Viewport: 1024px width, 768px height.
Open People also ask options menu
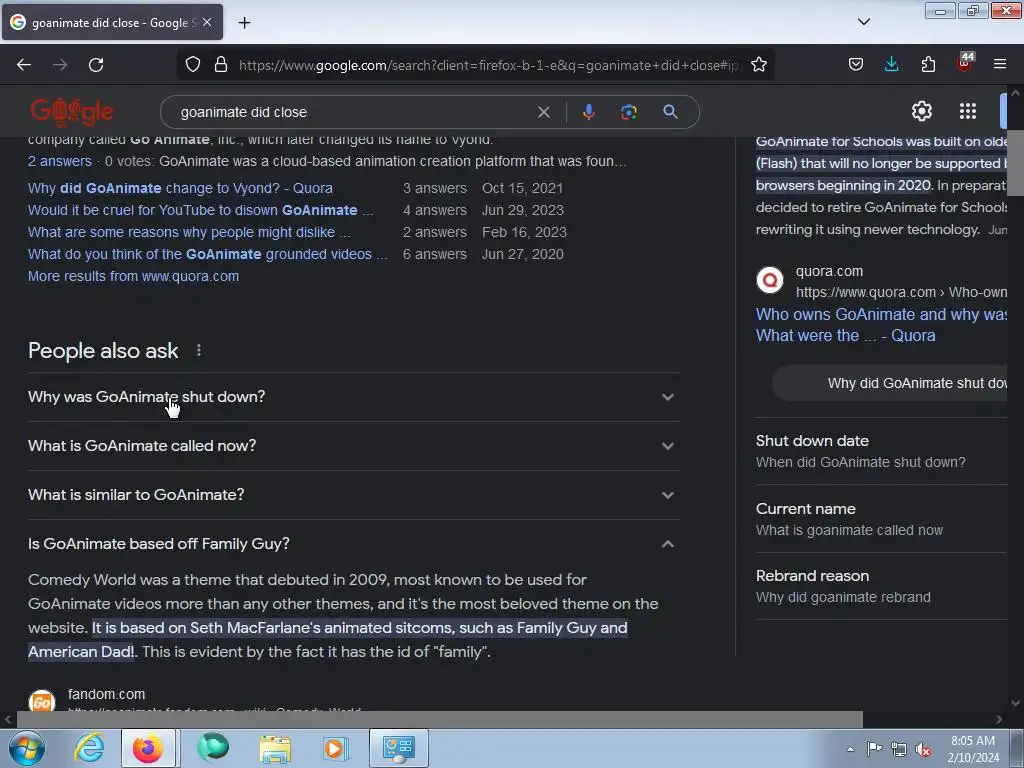tap(199, 351)
